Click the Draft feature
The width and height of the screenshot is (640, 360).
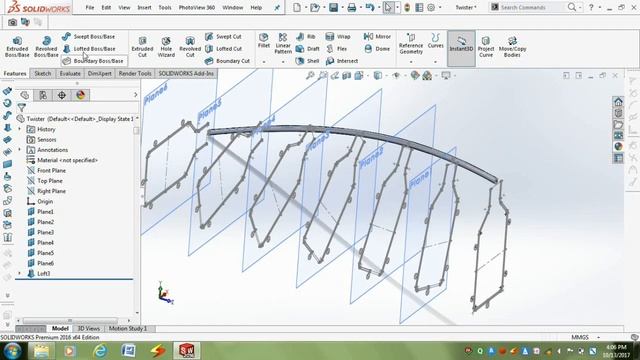(308, 49)
